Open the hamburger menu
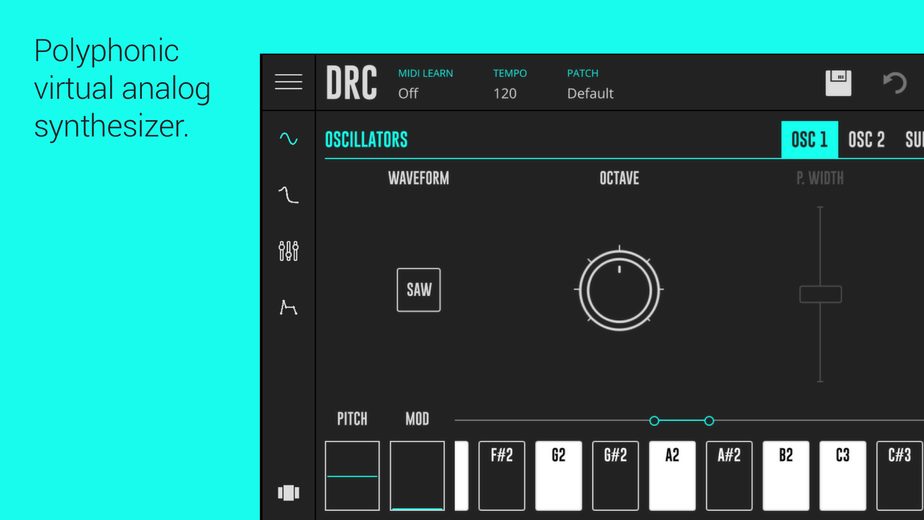 [288, 82]
